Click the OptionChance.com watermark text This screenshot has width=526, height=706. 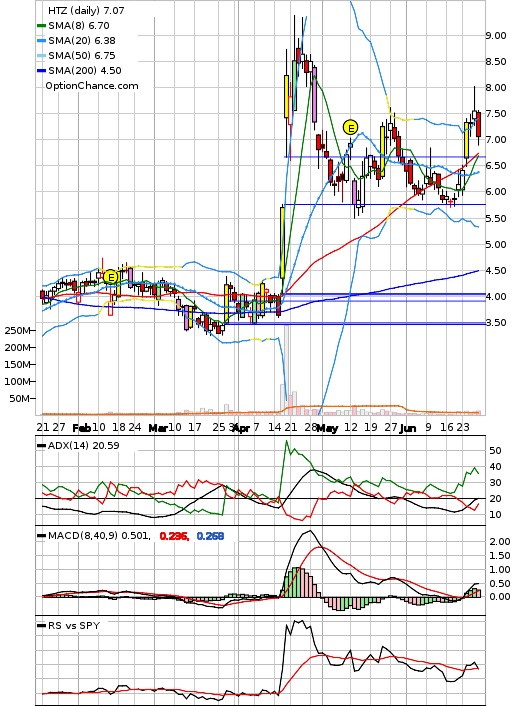point(92,86)
